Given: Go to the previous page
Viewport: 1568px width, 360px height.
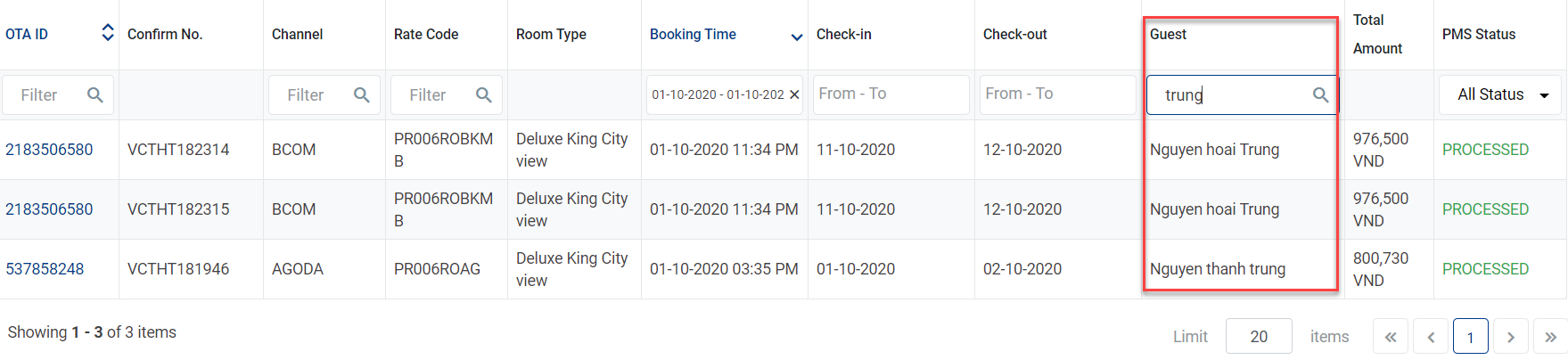Looking at the screenshot, I should 1431,337.
